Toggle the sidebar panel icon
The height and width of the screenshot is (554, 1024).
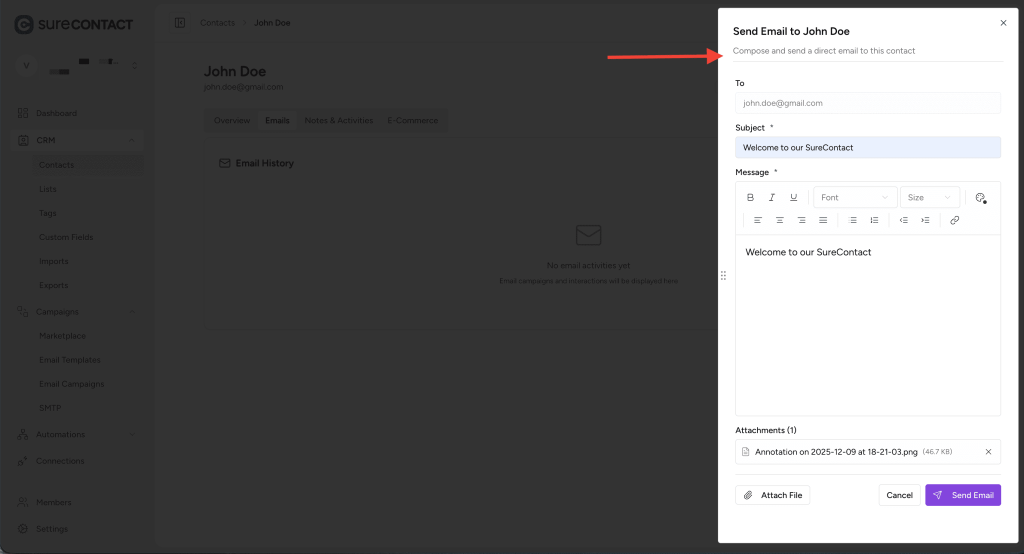click(x=180, y=23)
